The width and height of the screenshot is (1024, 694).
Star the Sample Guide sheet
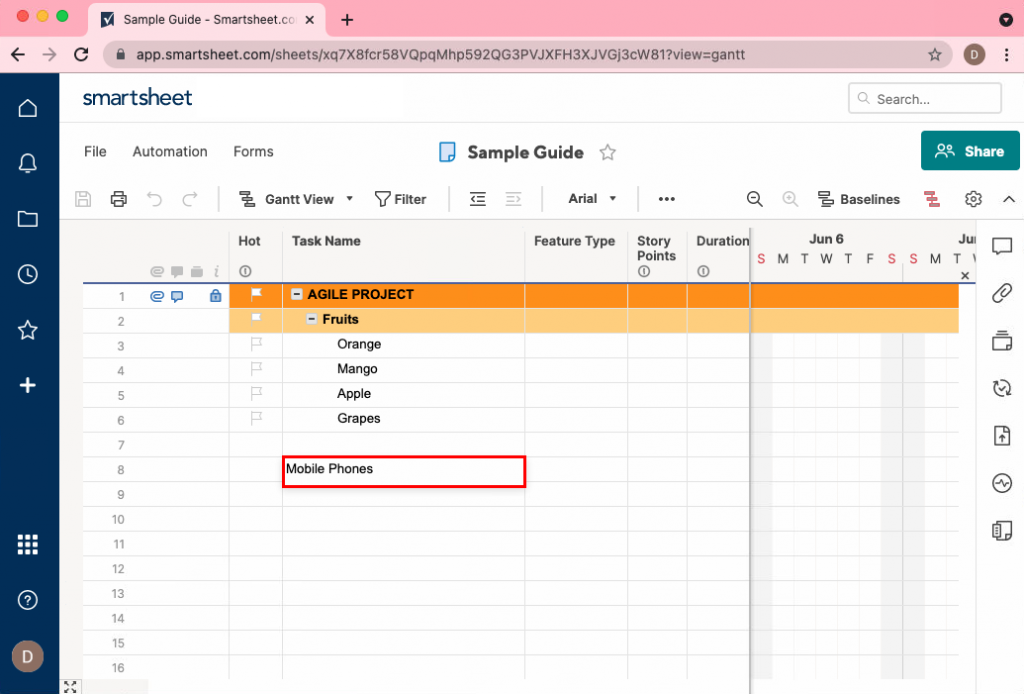click(608, 152)
